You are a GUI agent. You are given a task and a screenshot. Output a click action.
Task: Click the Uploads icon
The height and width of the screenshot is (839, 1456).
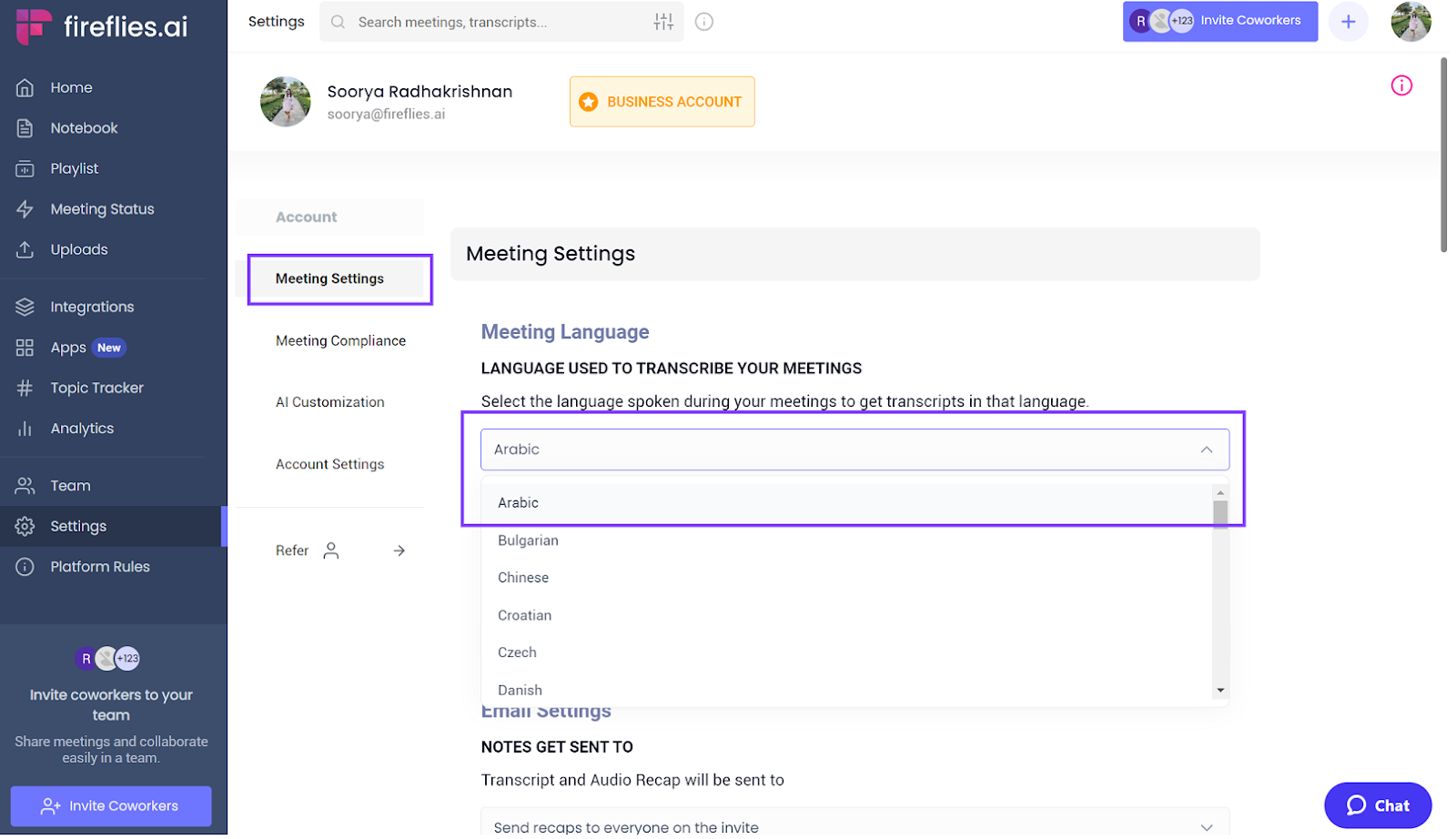coord(25,250)
